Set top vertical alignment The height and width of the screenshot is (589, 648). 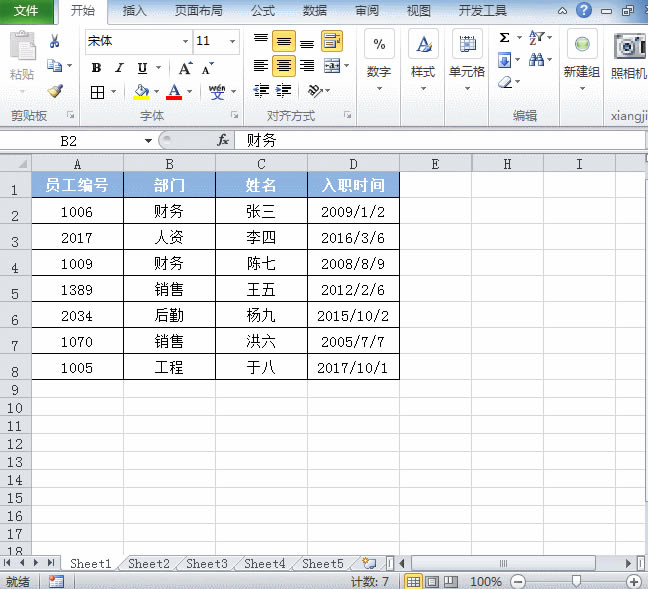(261, 38)
